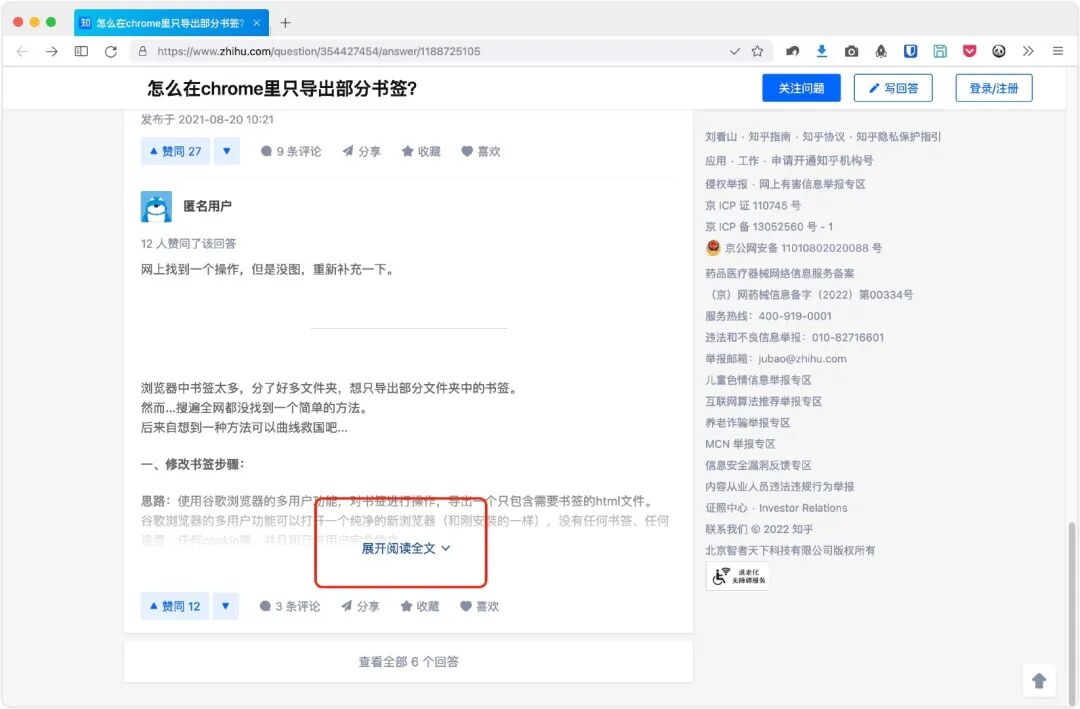Viewport: 1080px width, 709px height.
Task: Downvote the answer beside 赞同 12
Action: coord(226,606)
